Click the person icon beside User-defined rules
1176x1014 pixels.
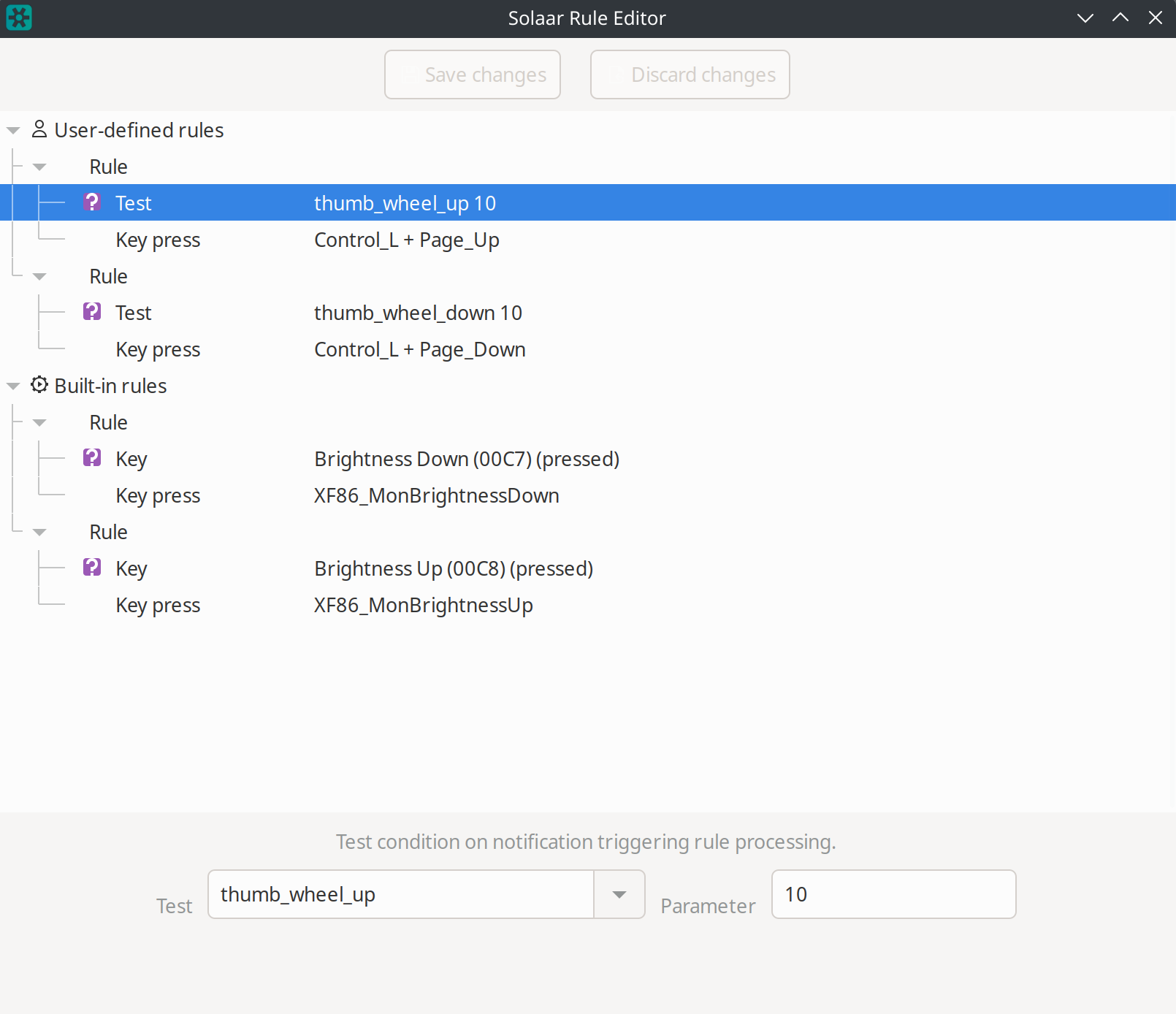pos(39,129)
